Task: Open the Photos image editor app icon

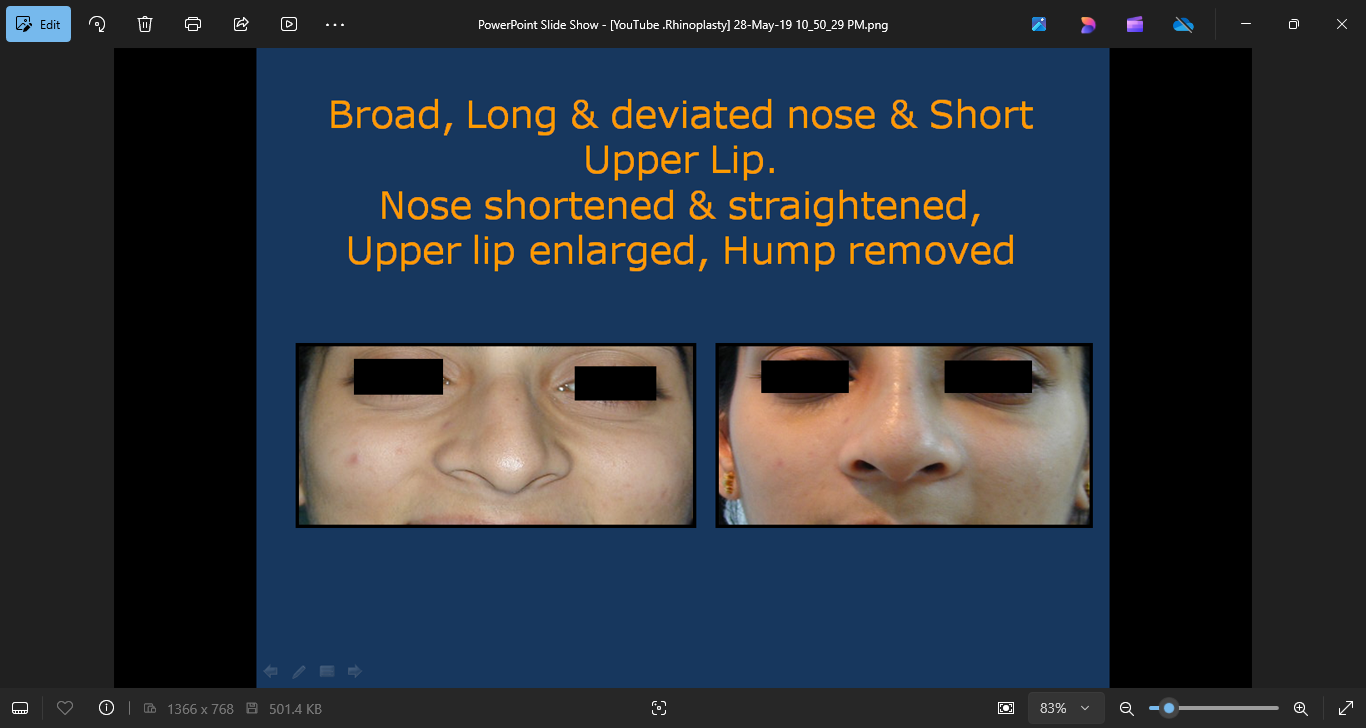Action: 1039,24
